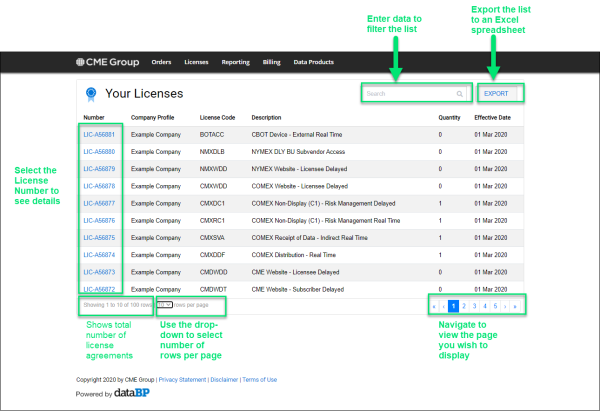
Task: Go to the next page arrow
Action: tap(505, 307)
